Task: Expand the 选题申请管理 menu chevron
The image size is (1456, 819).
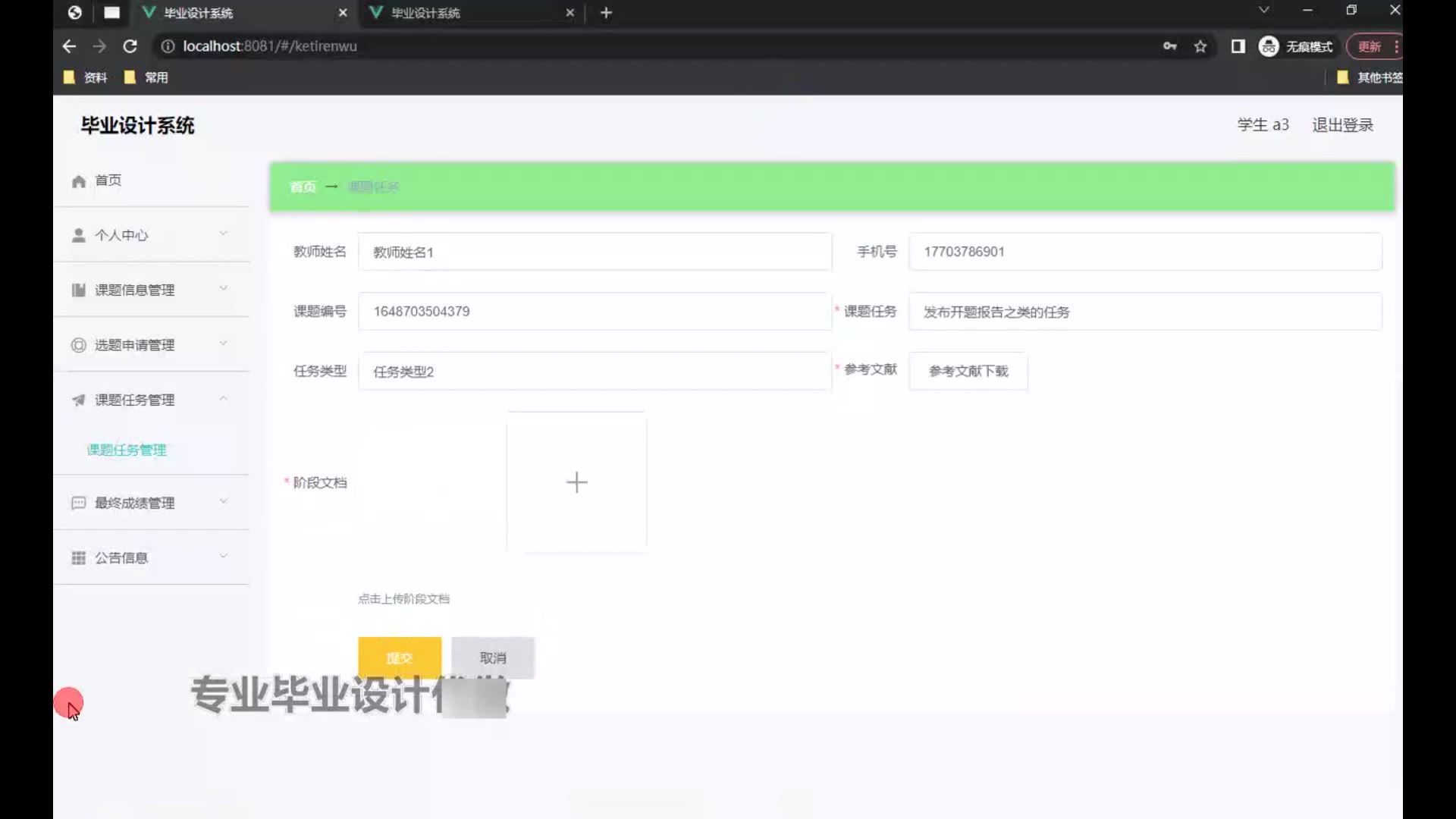Action: [x=223, y=344]
